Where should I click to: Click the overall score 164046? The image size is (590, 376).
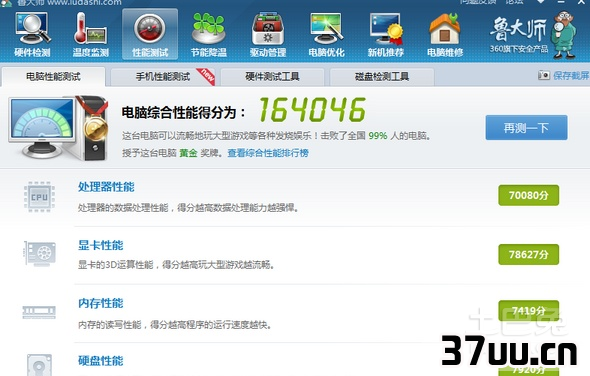click(312, 110)
